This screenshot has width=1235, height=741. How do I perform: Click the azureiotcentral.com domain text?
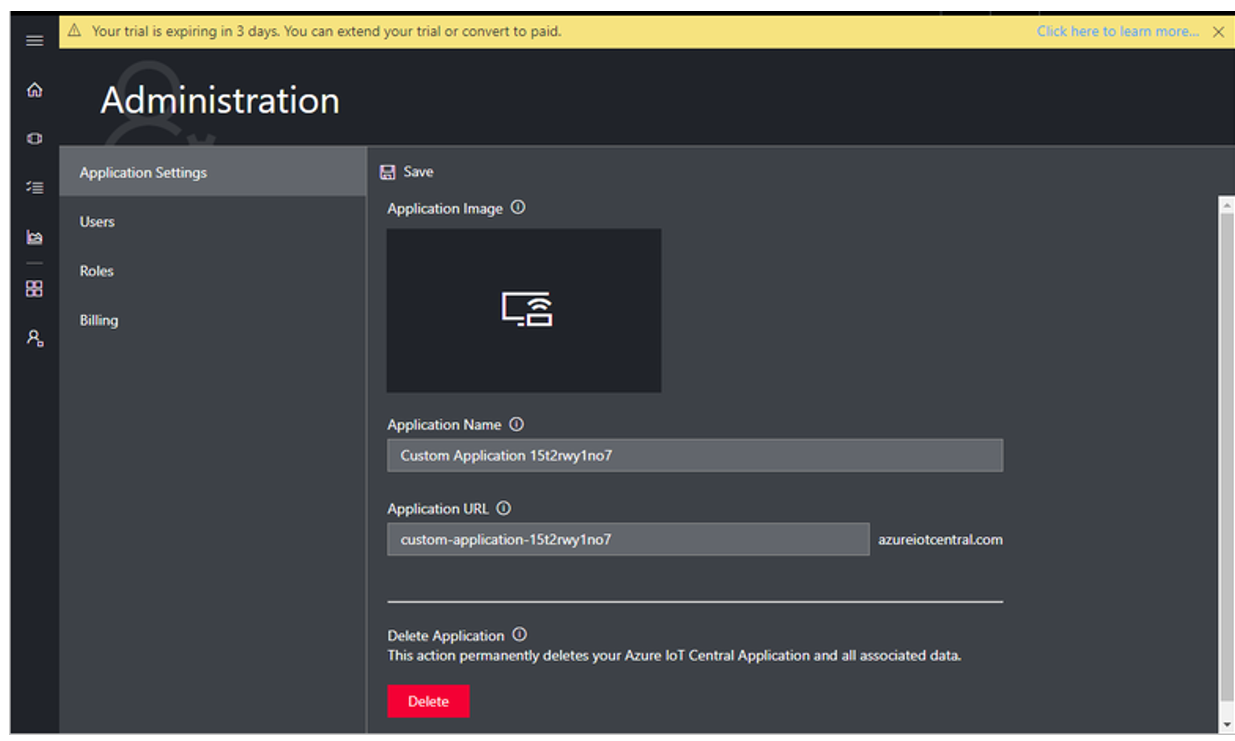point(939,539)
